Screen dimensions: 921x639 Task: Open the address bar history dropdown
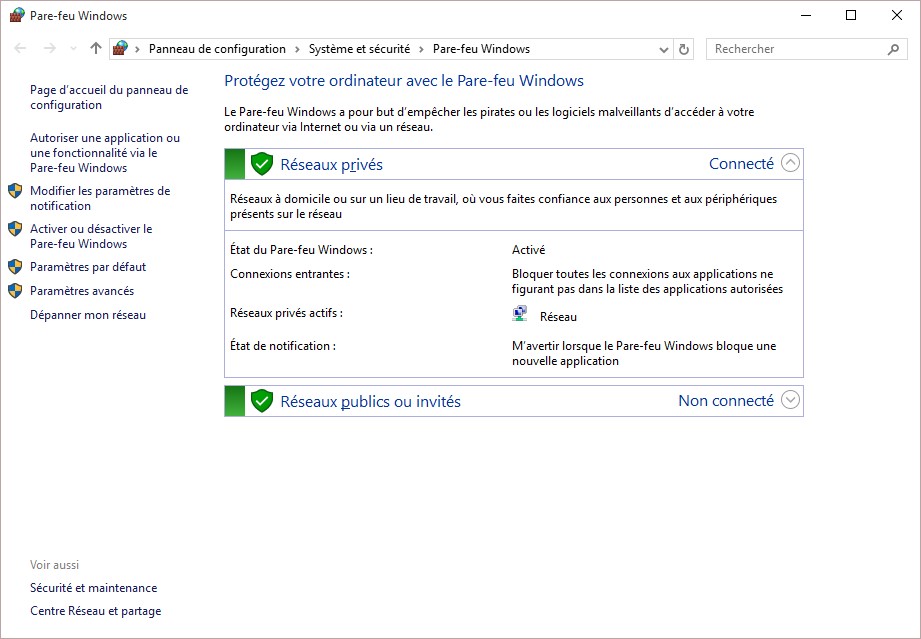[662, 48]
